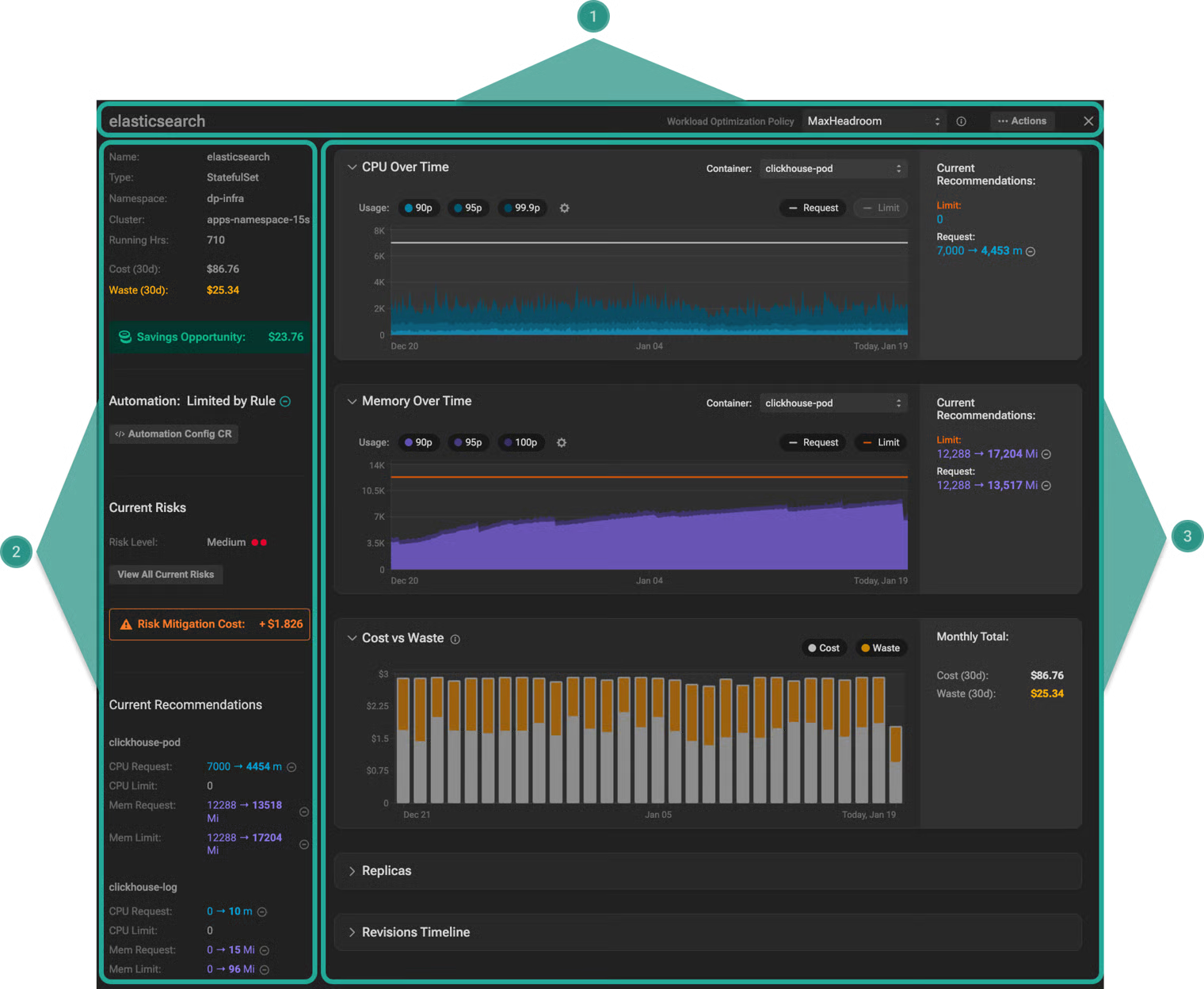1204x989 pixels.
Task: Click clickhouse-log Mem Limit circle icon
Action: tap(265, 969)
